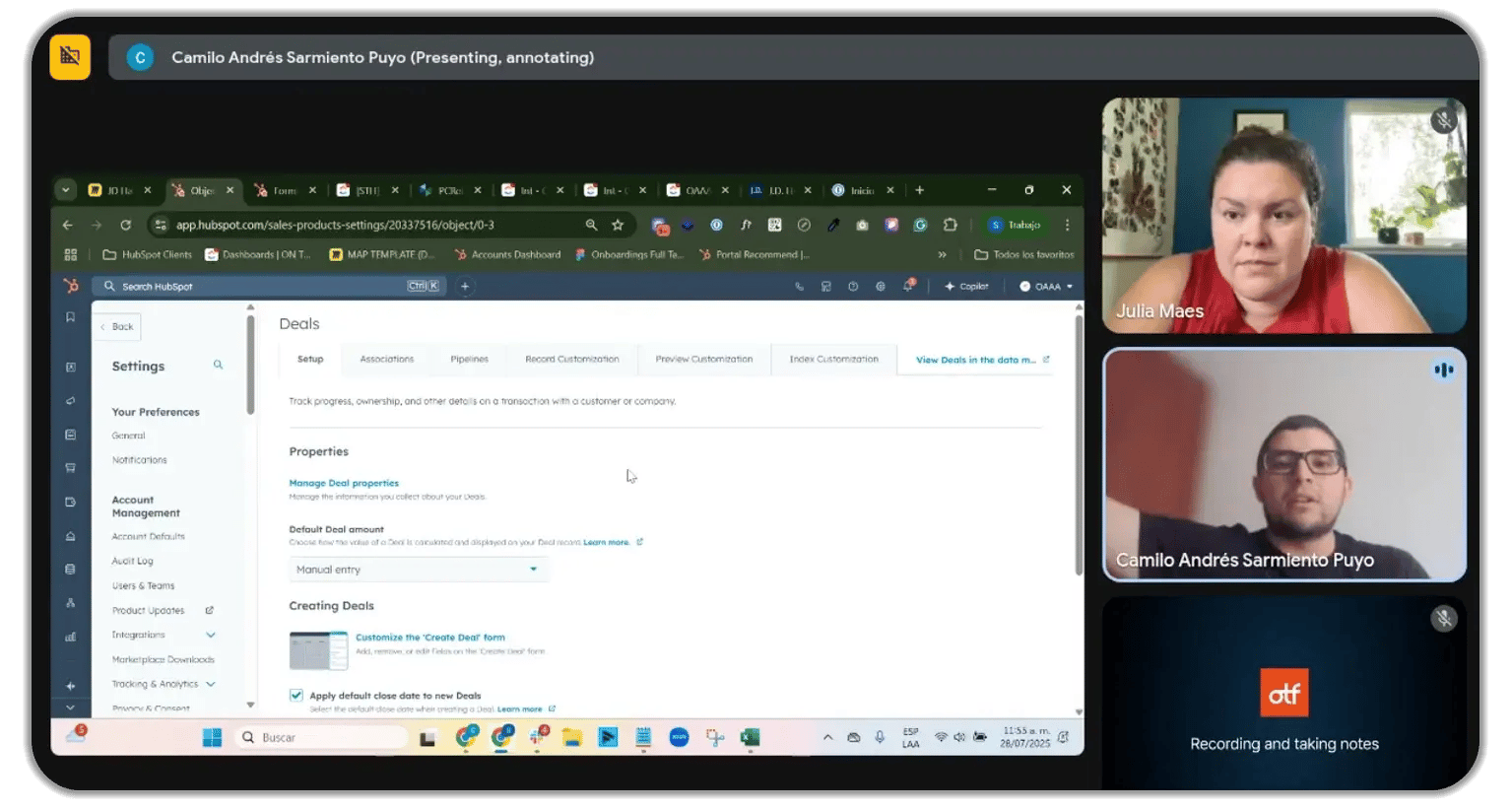Open Customize the Create Deal form

432,637
